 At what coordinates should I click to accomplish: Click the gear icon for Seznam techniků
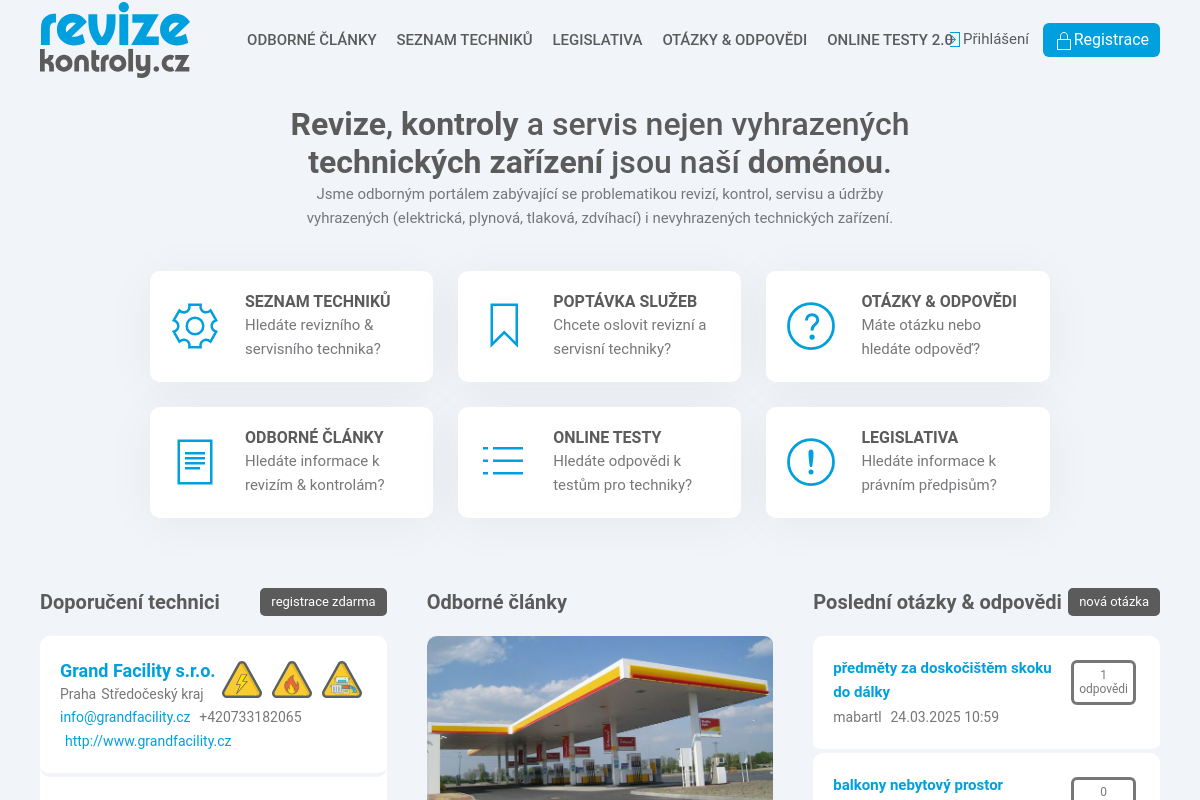195,326
